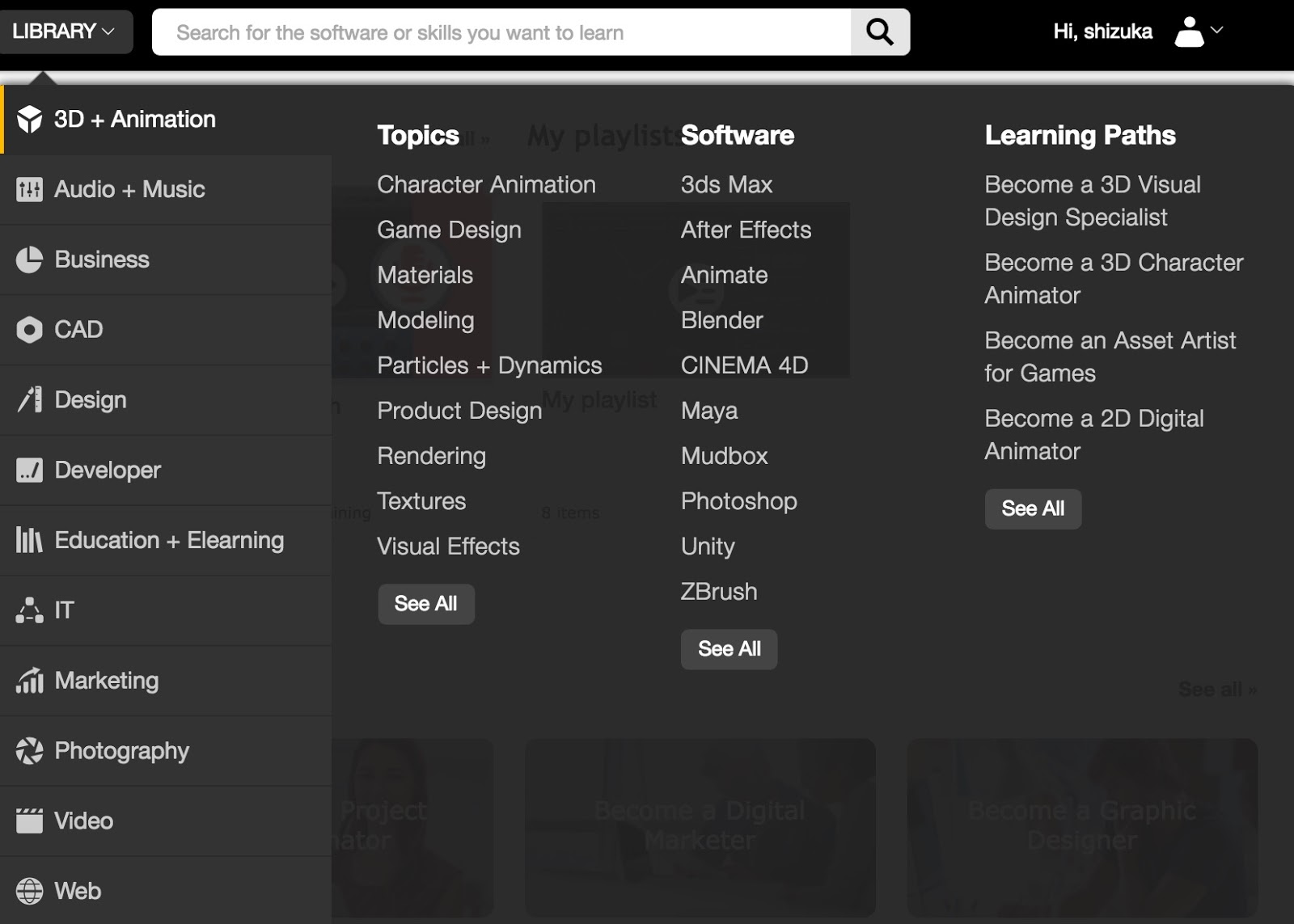Image resolution: width=1294 pixels, height=924 pixels.
Task: Open the Education + Elearning category
Action: click(166, 540)
